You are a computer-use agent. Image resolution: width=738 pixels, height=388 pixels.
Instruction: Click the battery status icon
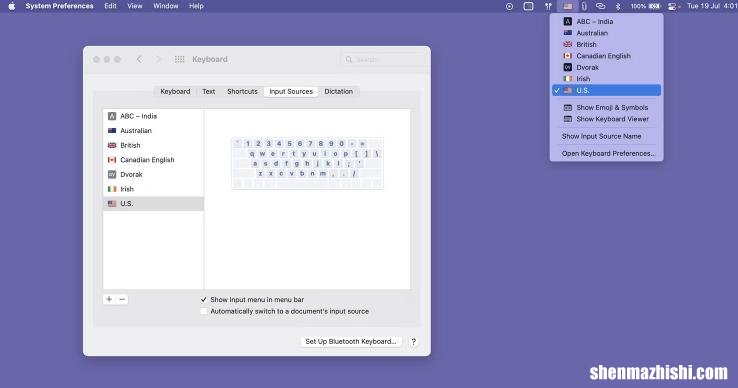coord(654,6)
